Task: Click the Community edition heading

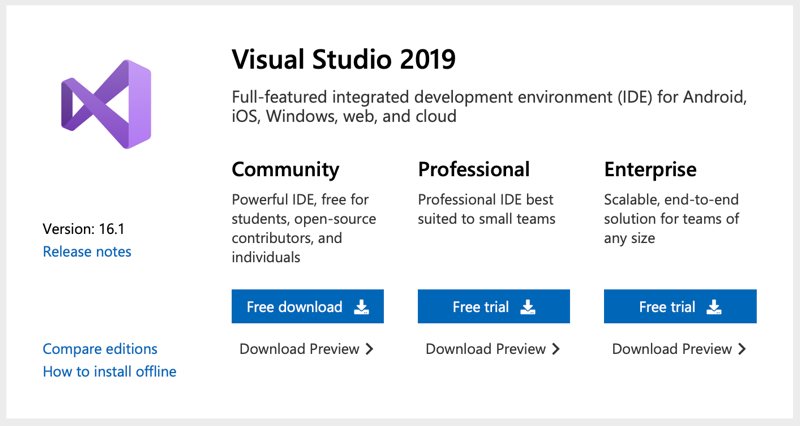Action: tap(285, 170)
